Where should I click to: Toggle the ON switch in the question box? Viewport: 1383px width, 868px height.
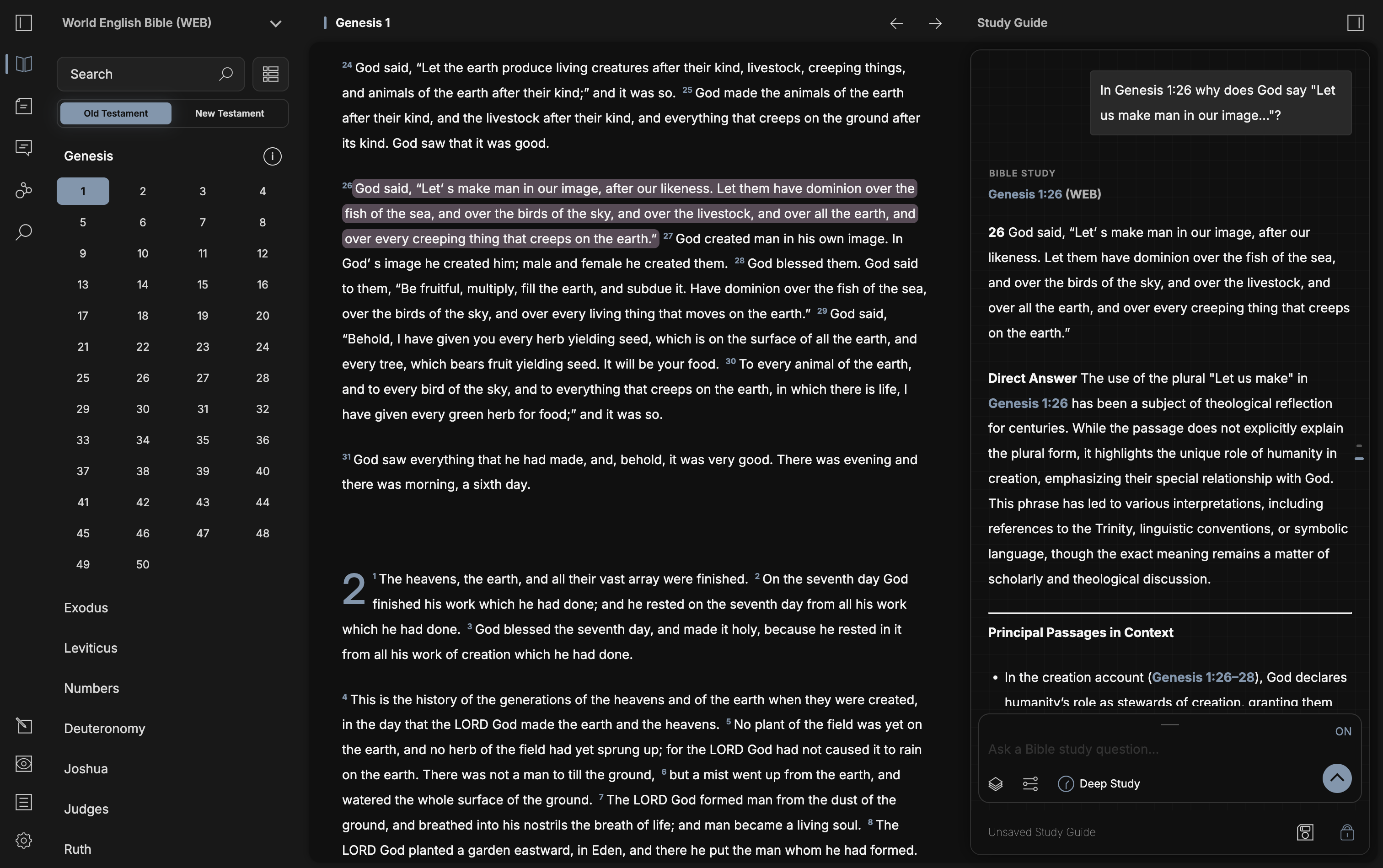coord(1343,731)
